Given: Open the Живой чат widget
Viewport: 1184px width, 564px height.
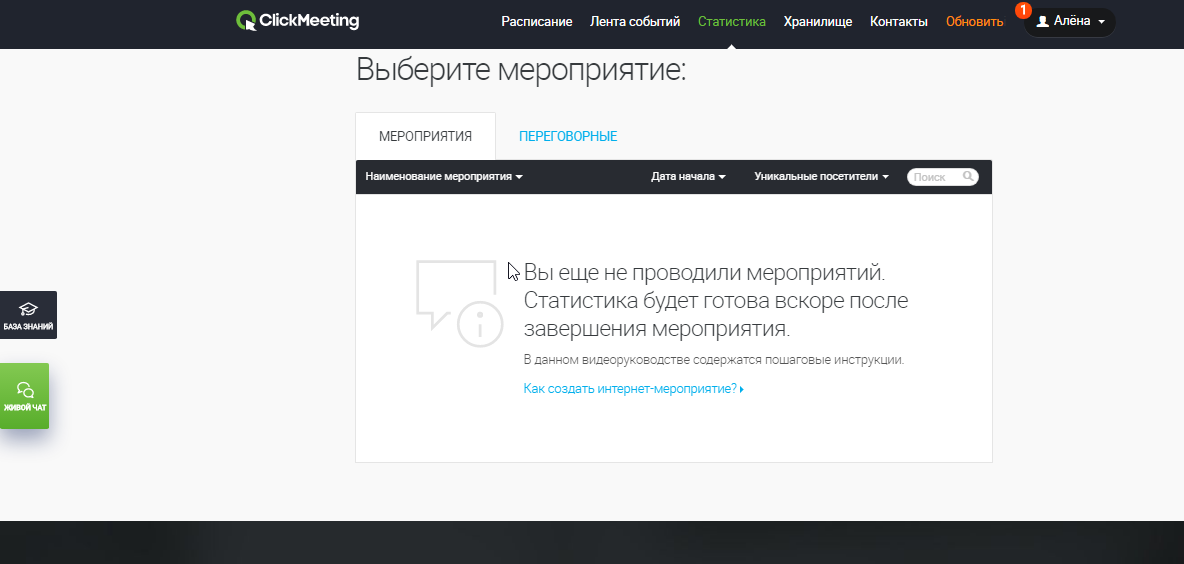Looking at the screenshot, I should [x=24, y=396].
